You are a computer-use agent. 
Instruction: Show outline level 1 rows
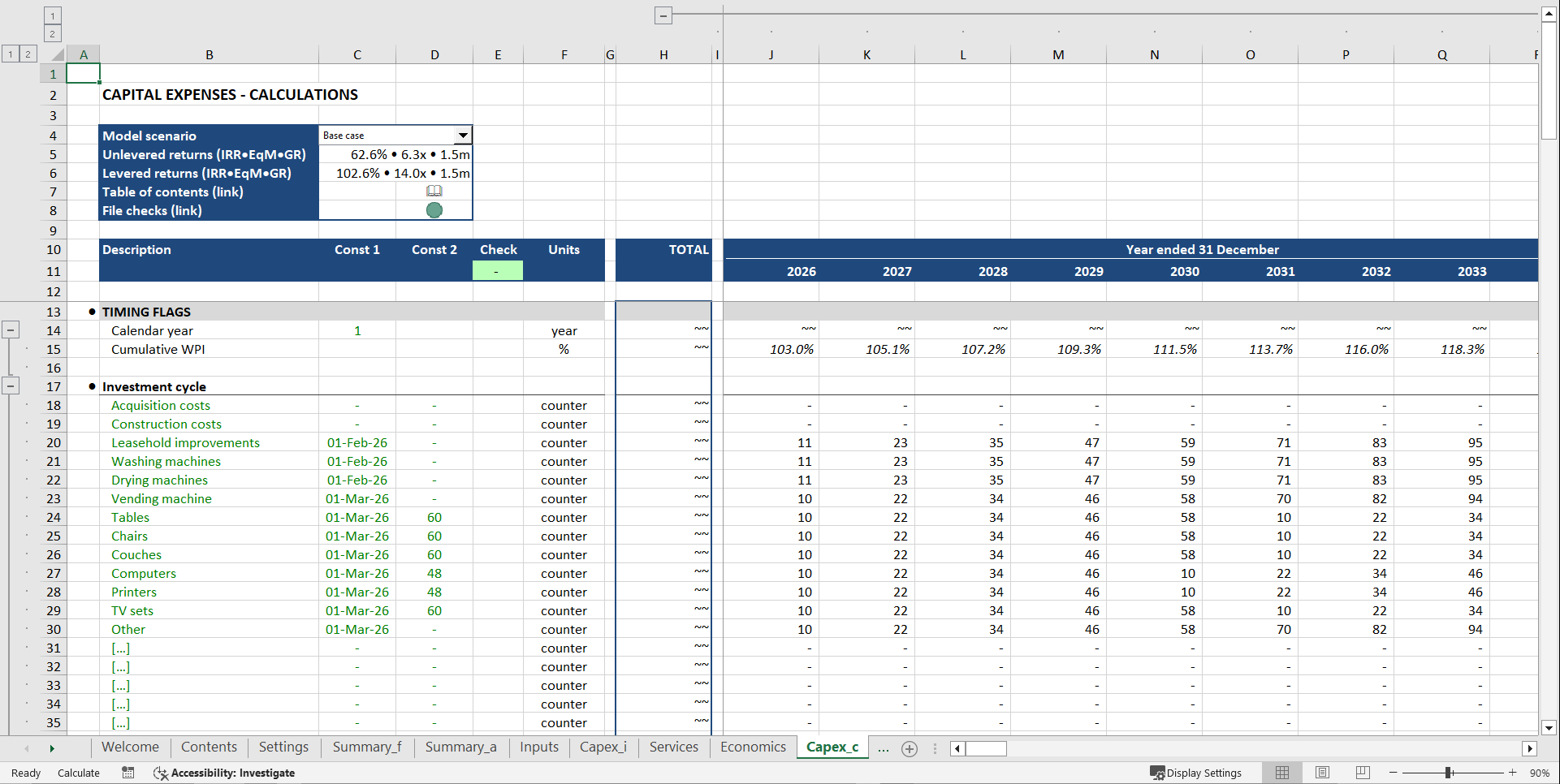pos(10,54)
